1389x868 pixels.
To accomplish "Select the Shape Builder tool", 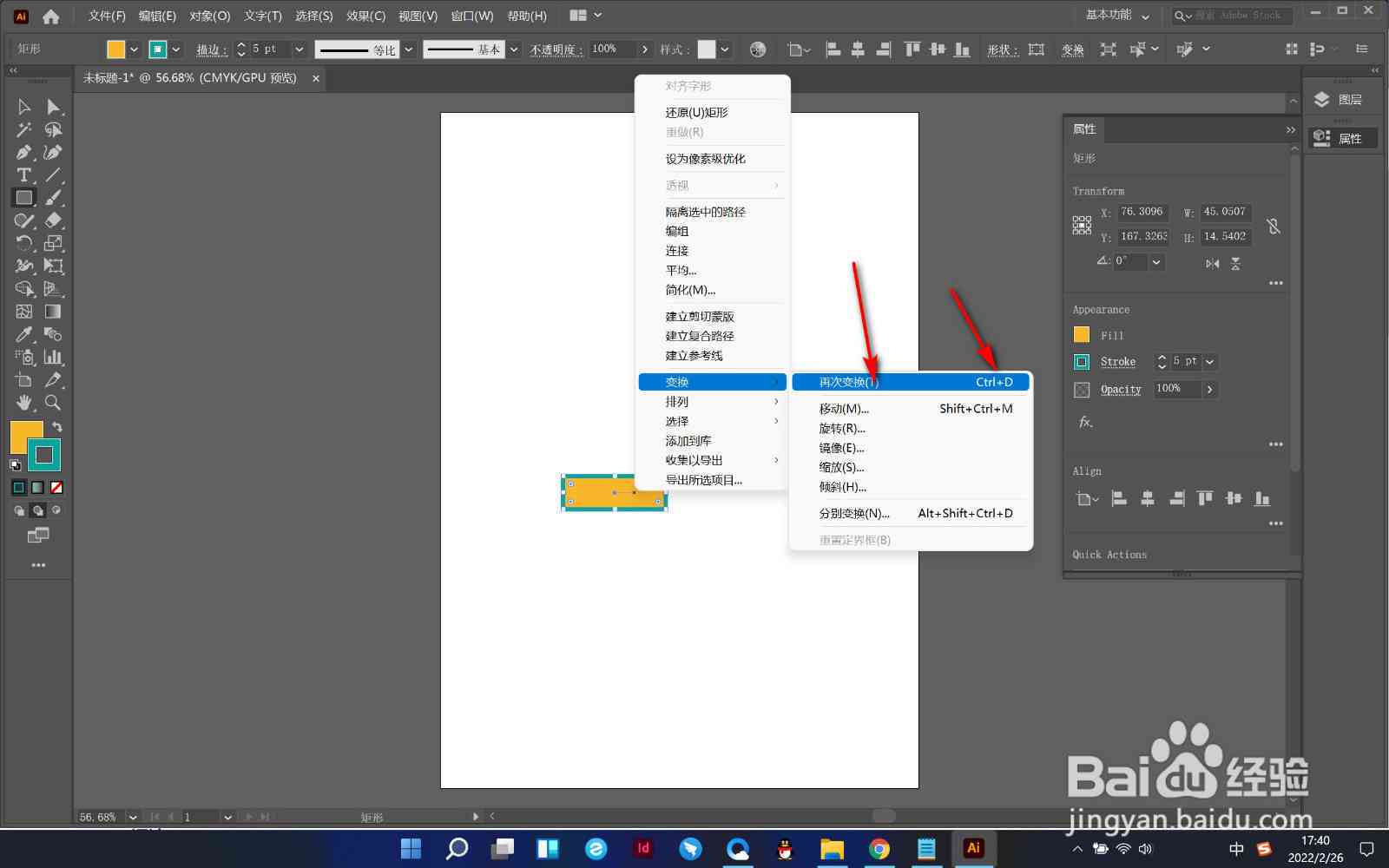I will point(24,288).
